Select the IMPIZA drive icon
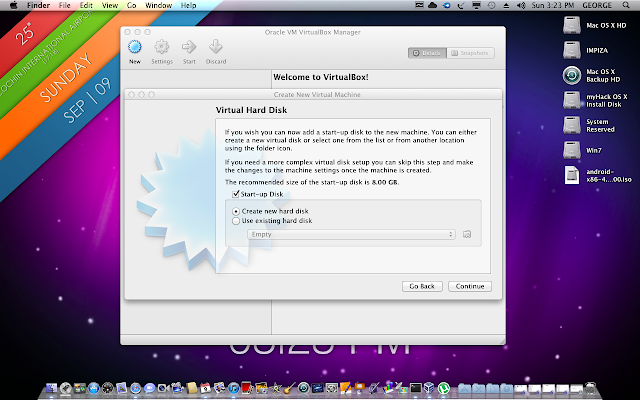This screenshot has width=640, height=400. point(571,50)
